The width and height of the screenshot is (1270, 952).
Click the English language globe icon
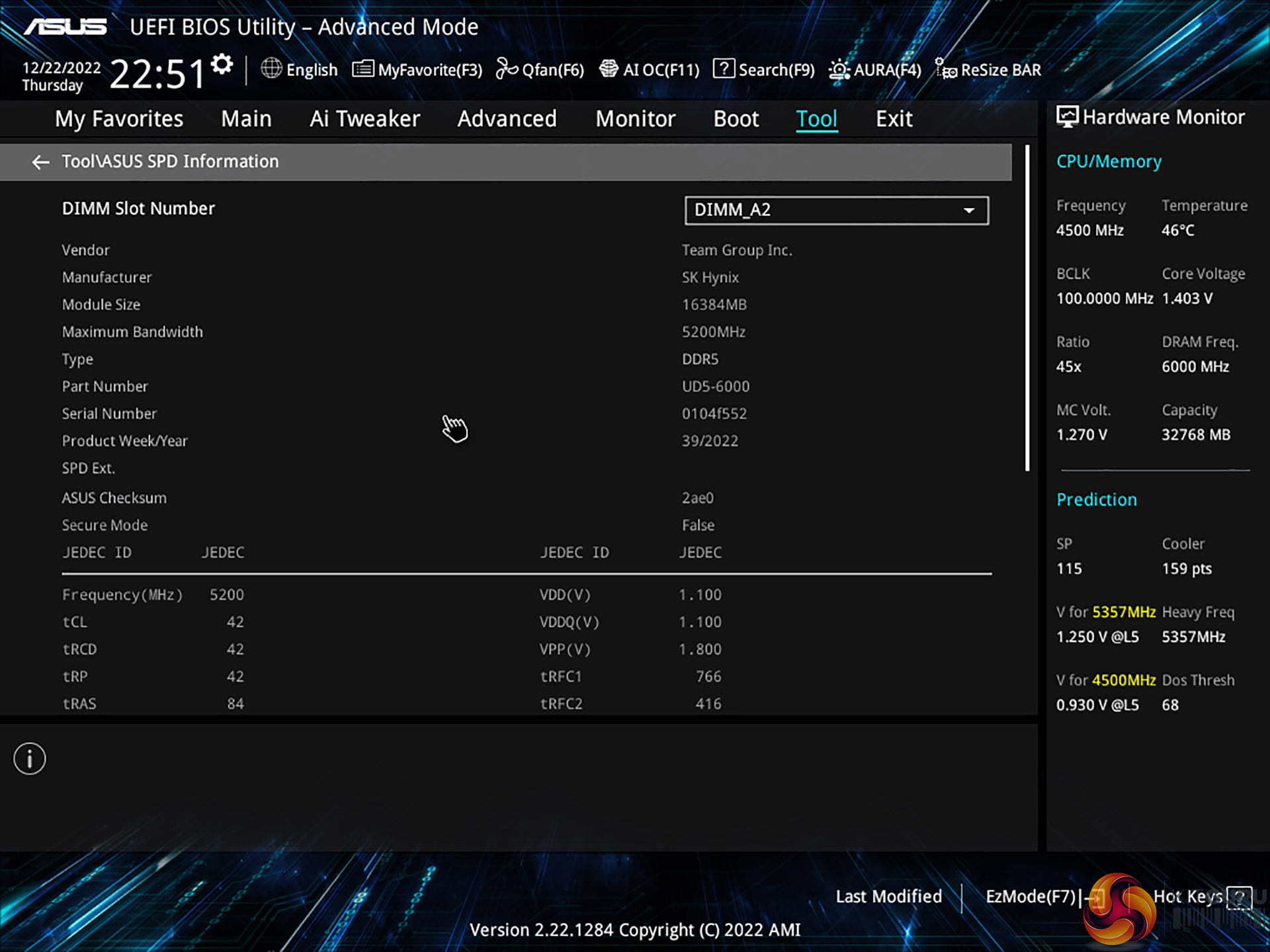pyautogui.click(x=271, y=69)
